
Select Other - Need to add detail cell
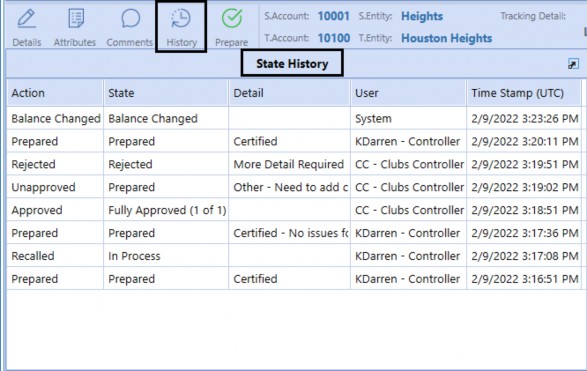point(289,187)
